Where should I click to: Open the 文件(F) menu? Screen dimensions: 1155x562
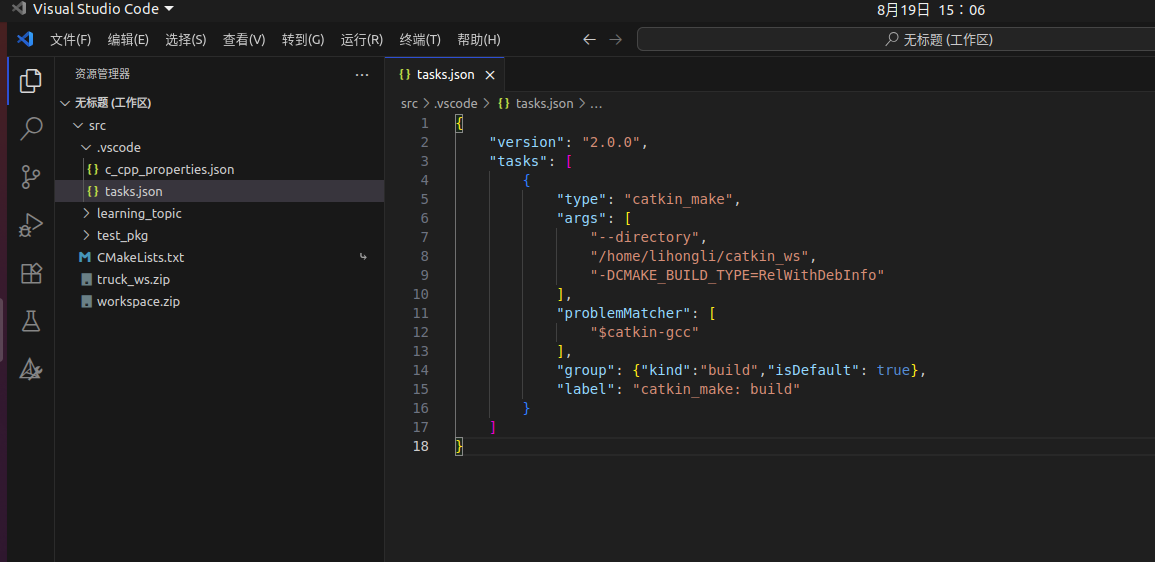coord(71,40)
